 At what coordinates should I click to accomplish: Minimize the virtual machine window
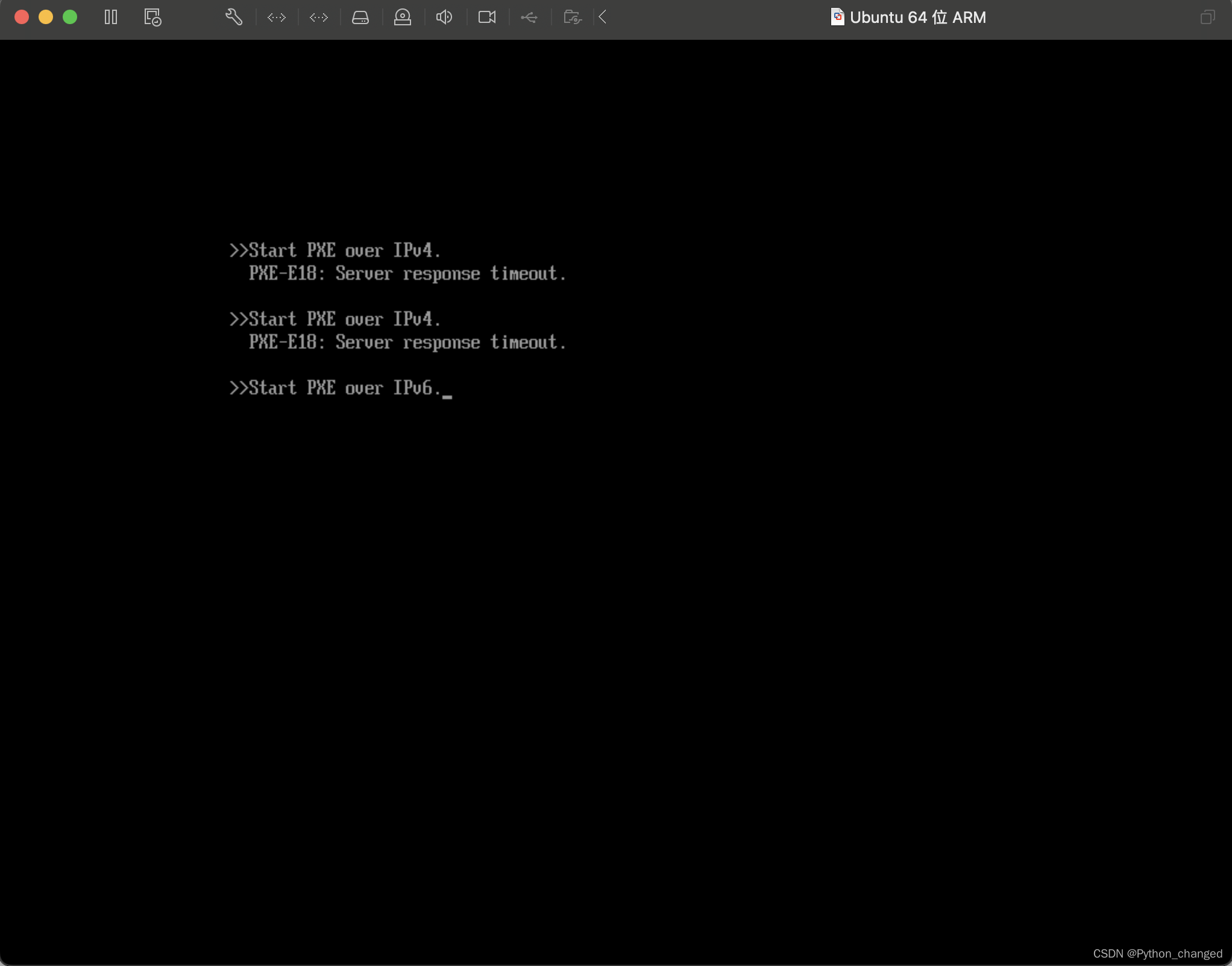[46, 17]
